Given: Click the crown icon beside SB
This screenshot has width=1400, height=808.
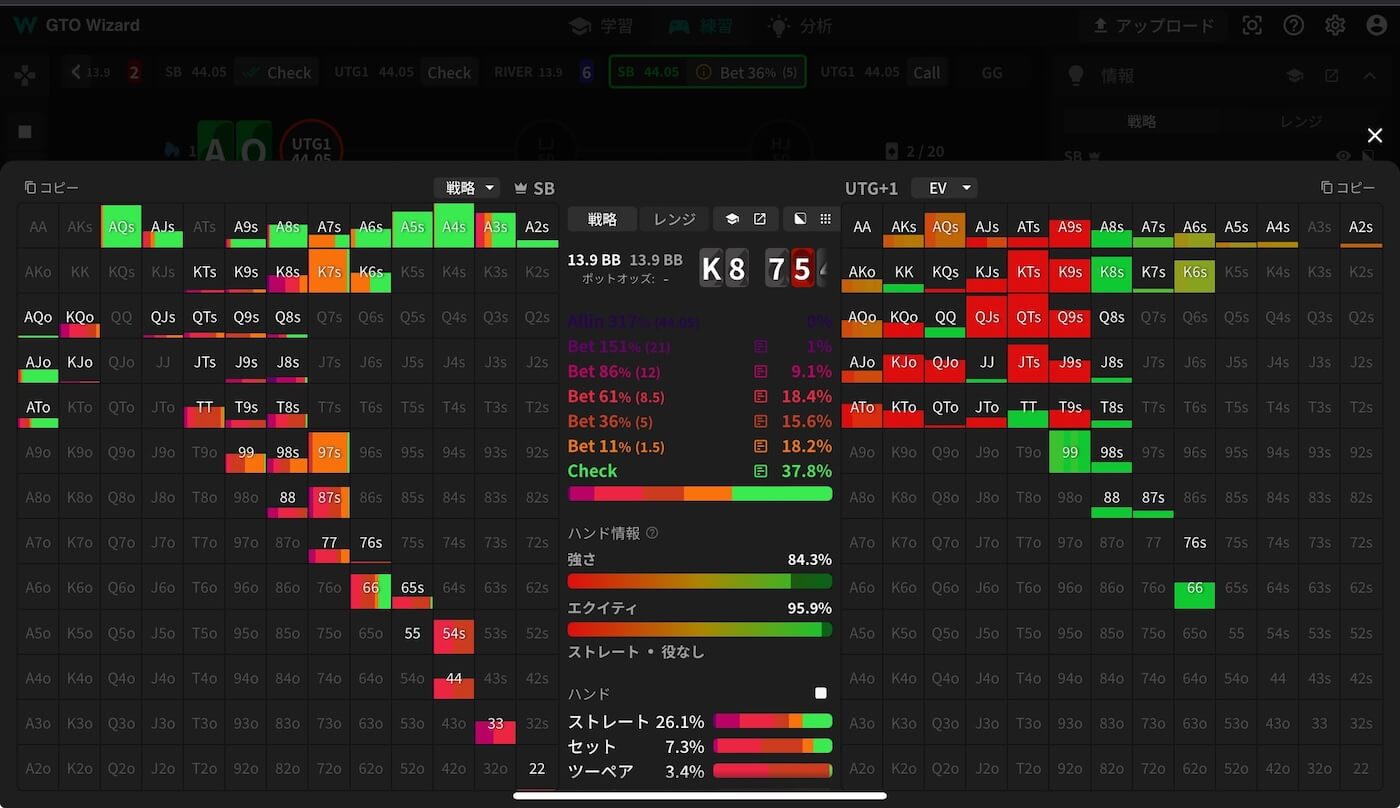Looking at the screenshot, I should pyautogui.click(x=520, y=188).
